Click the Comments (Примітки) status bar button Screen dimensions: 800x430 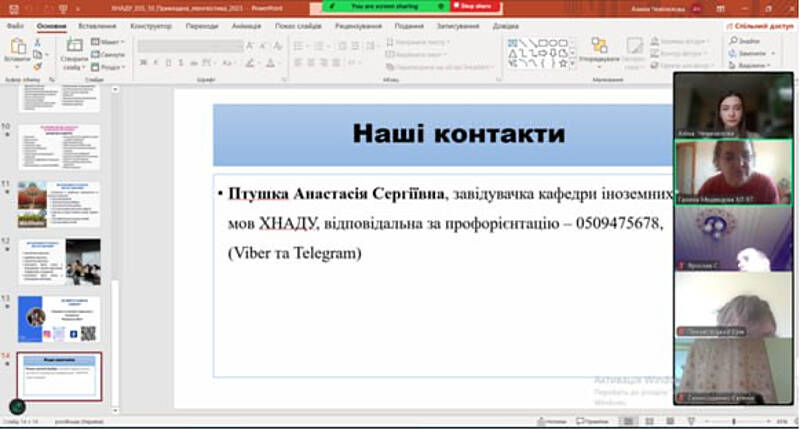pyautogui.click(x=592, y=421)
